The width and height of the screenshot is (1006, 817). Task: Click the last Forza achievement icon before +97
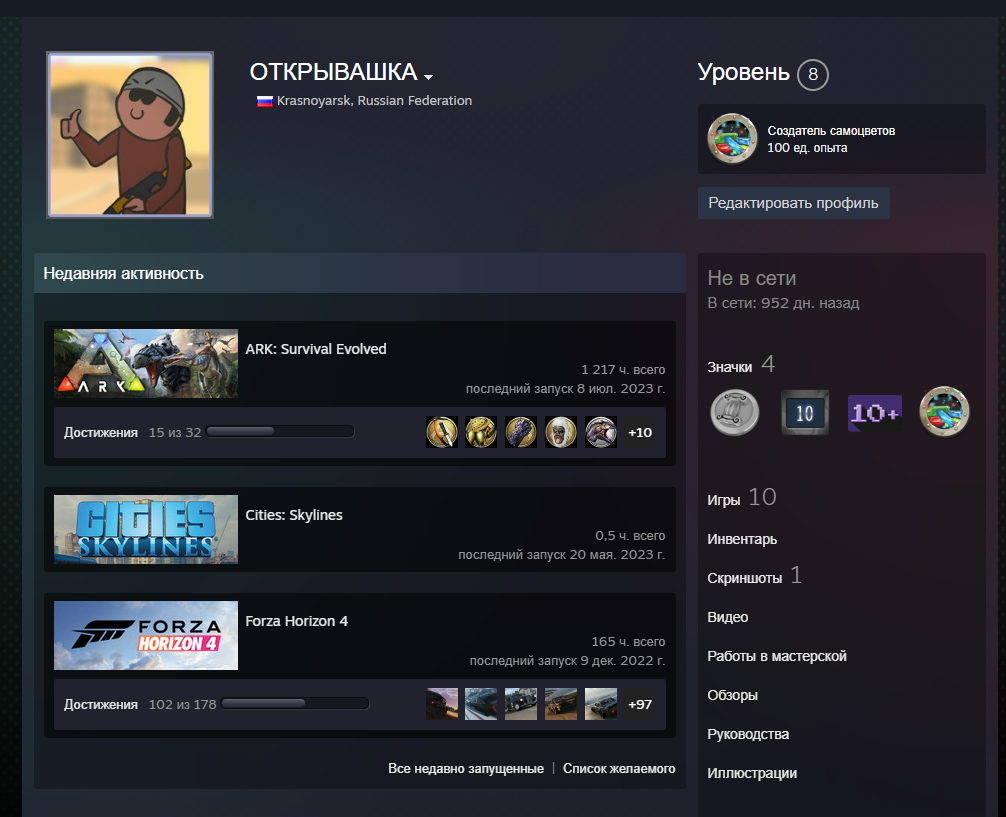coord(601,704)
